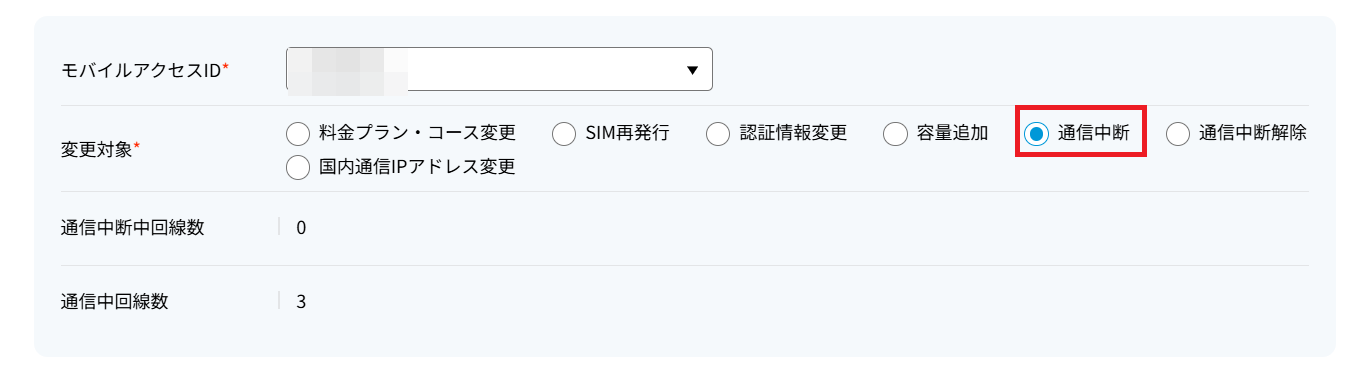
Task: Click the 認証情報変更 label text
Action: point(793,133)
